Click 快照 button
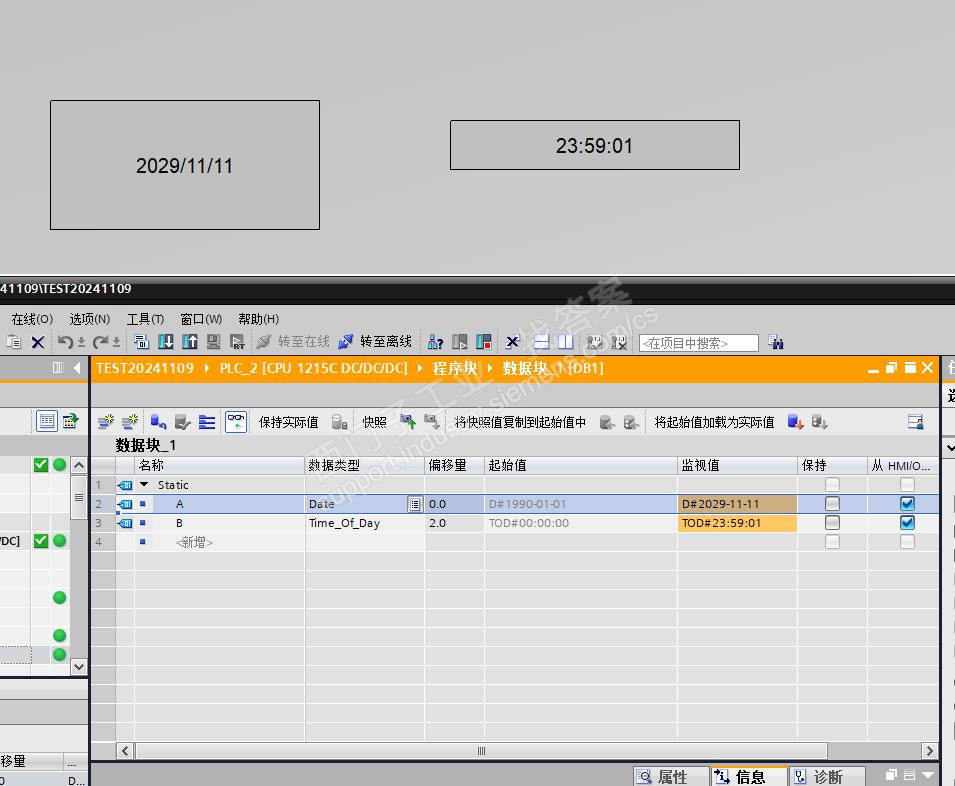Screen dimensions: 955x786 coord(375,422)
